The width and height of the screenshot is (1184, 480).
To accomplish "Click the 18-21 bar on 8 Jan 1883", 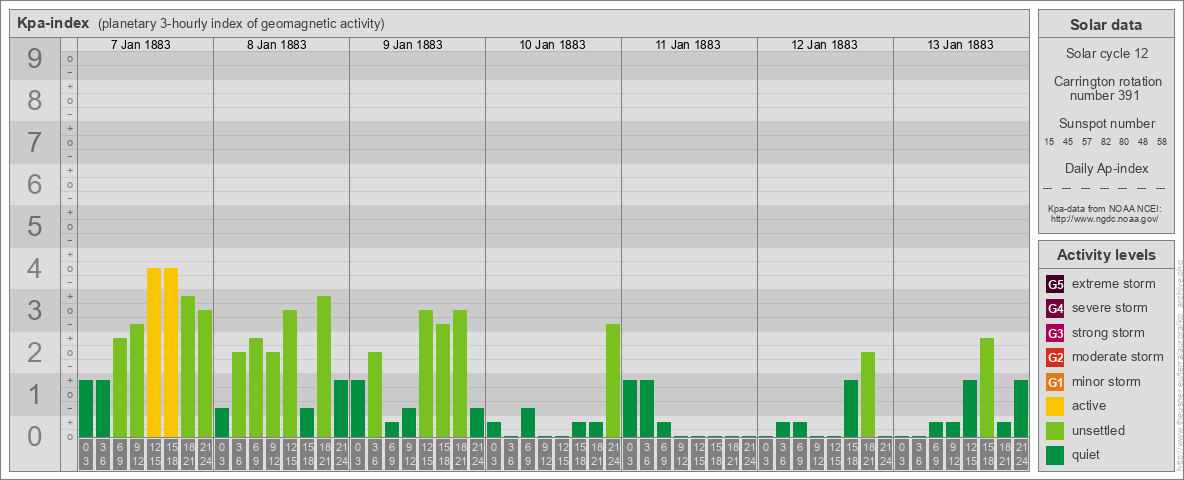I will click(324, 367).
